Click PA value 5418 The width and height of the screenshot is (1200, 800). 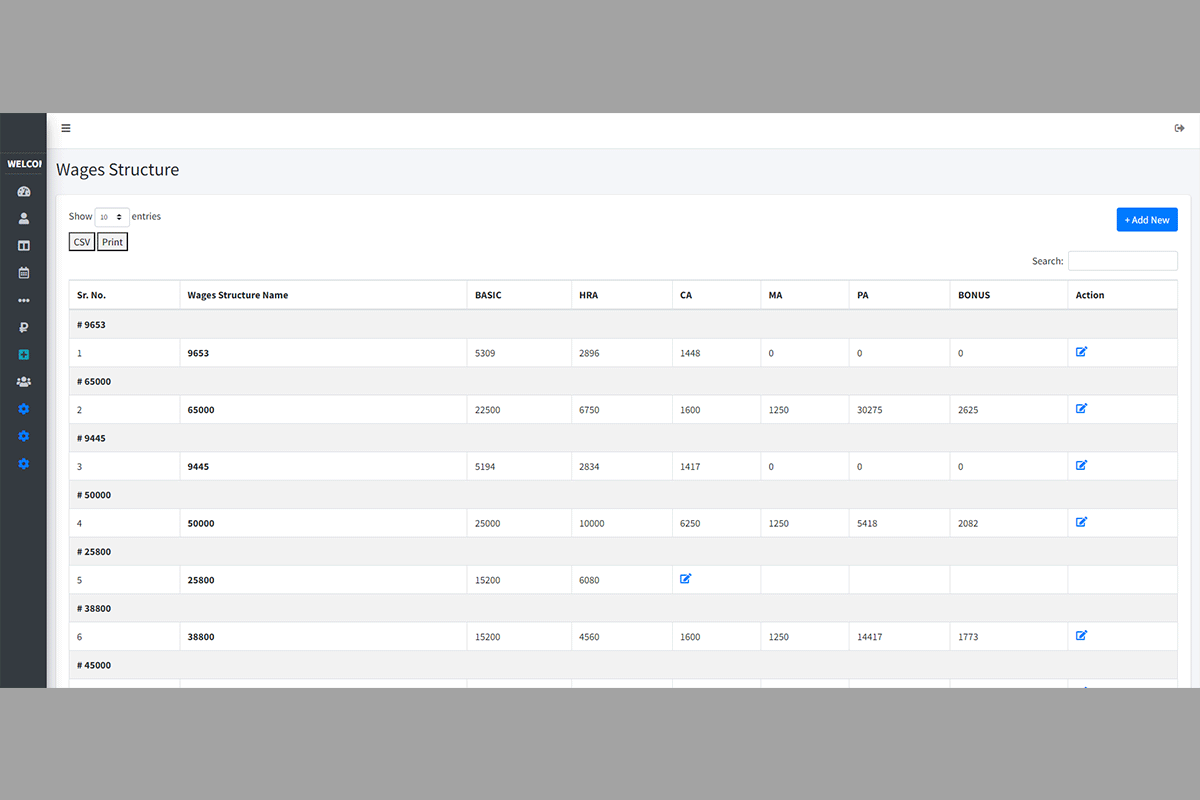pos(867,523)
